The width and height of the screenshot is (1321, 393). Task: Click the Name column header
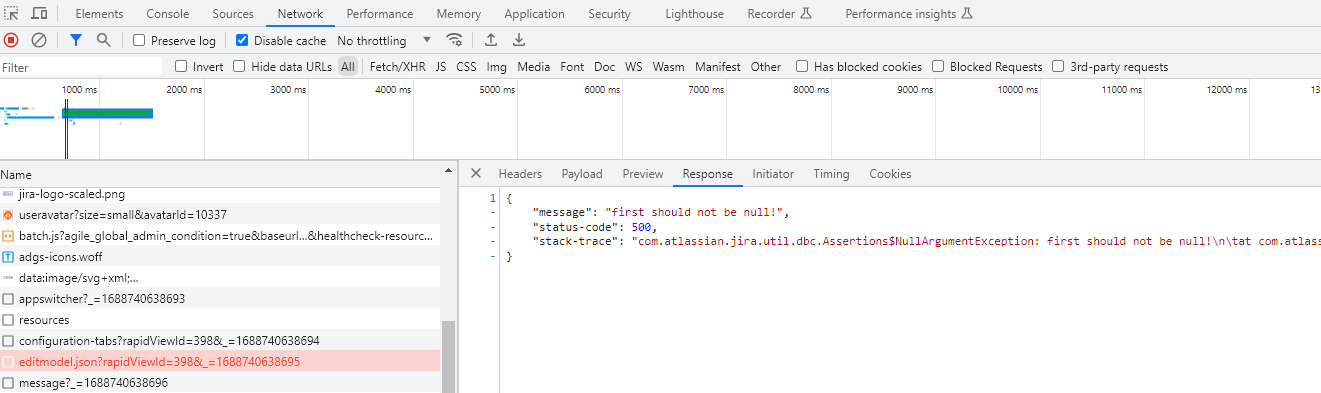coord(220,174)
